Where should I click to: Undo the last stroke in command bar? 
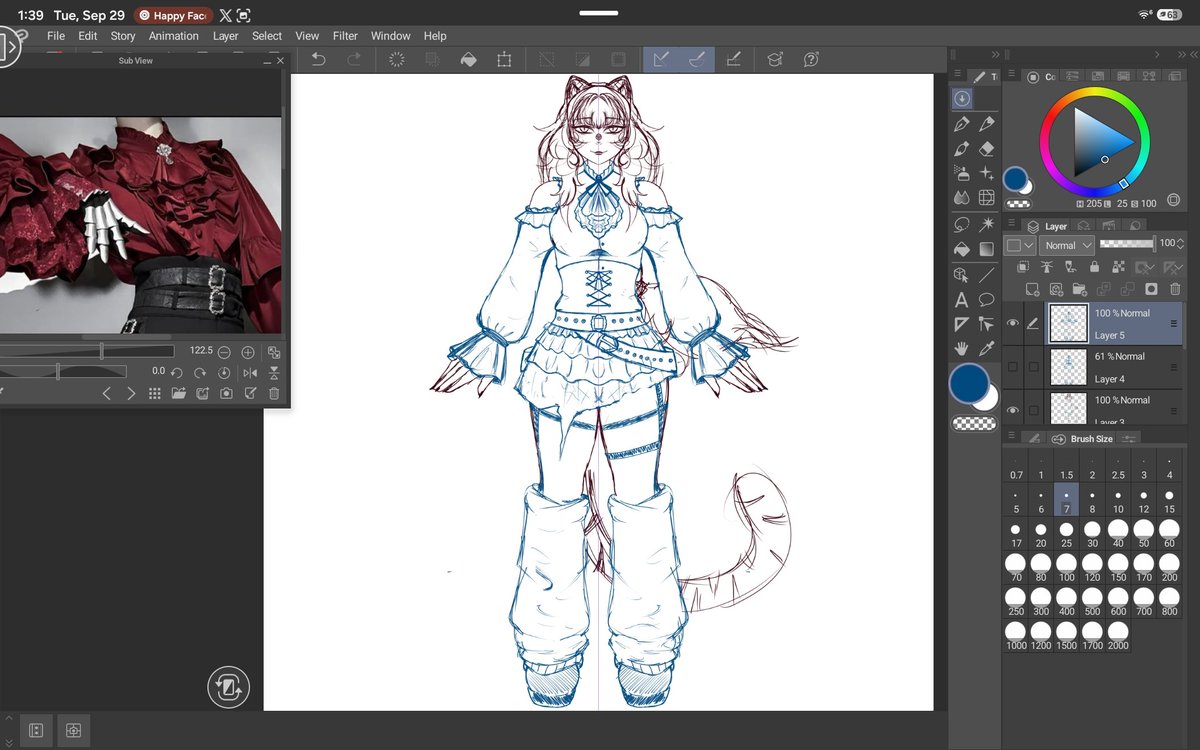coord(318,60)
